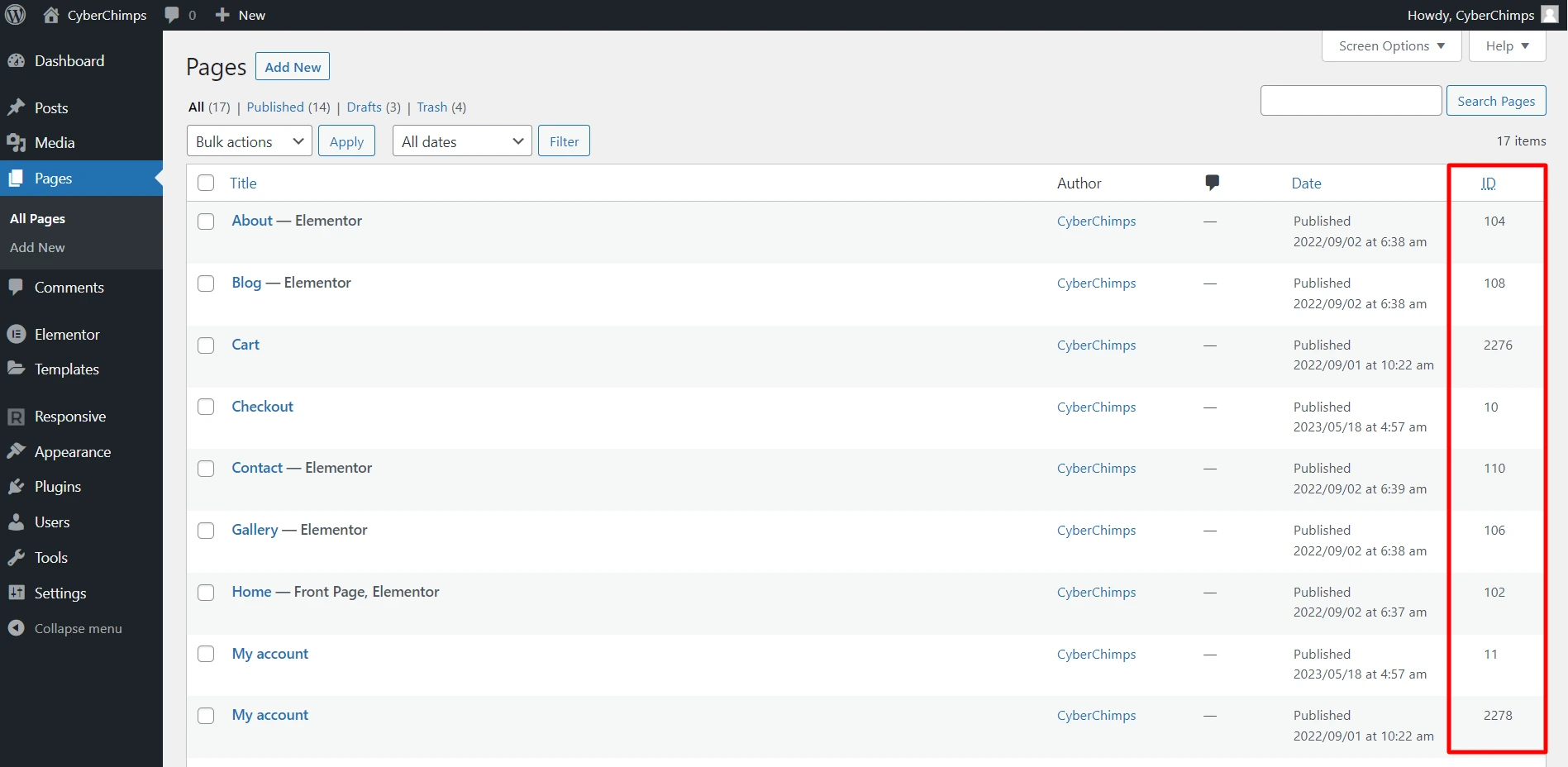The height and width of the screenshot is (767, 1568).
Task: Click the Elementor logo icon
Action: tap(17, 335)
